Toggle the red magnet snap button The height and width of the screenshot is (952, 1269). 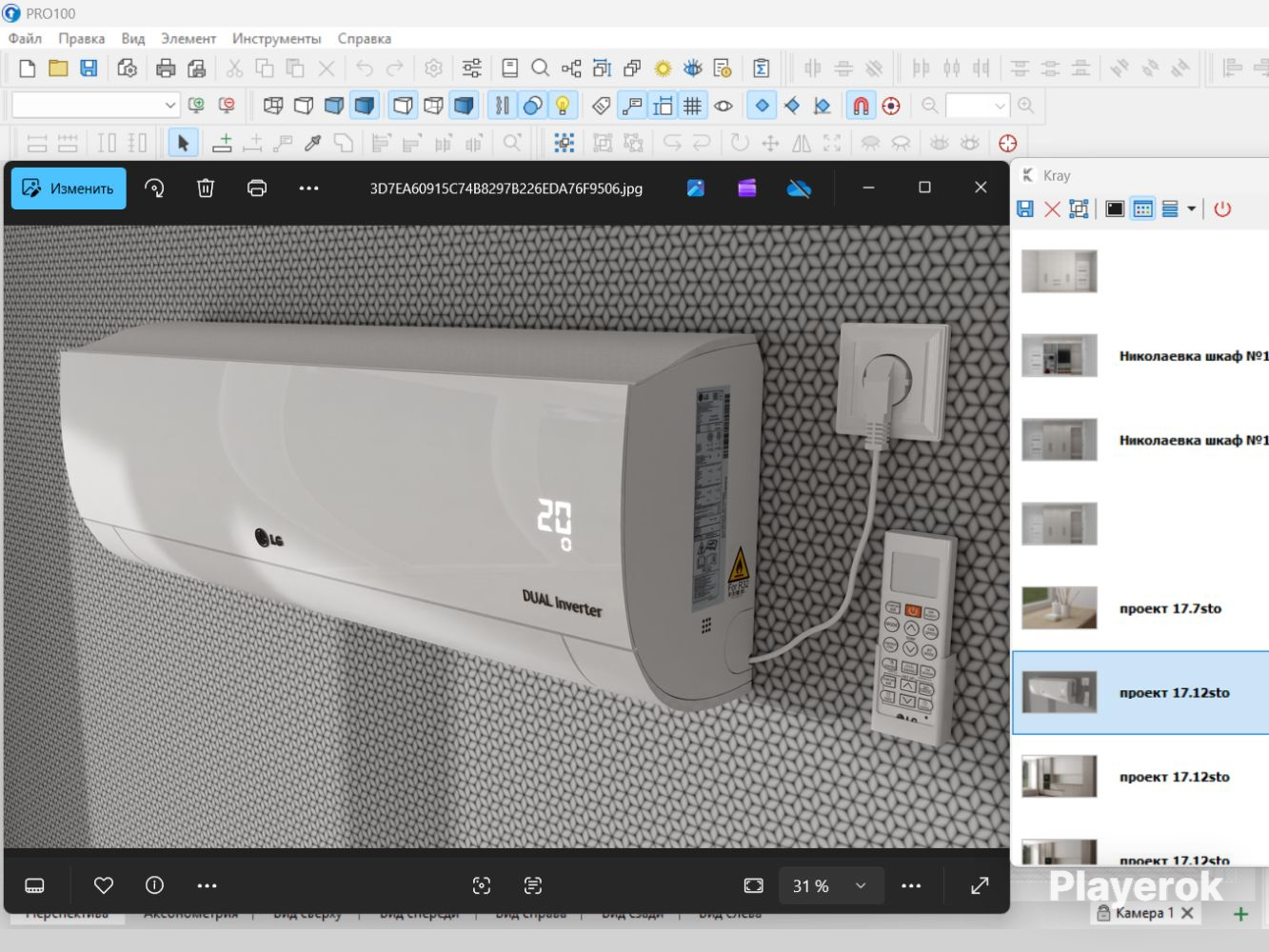[x=861, y=106]
